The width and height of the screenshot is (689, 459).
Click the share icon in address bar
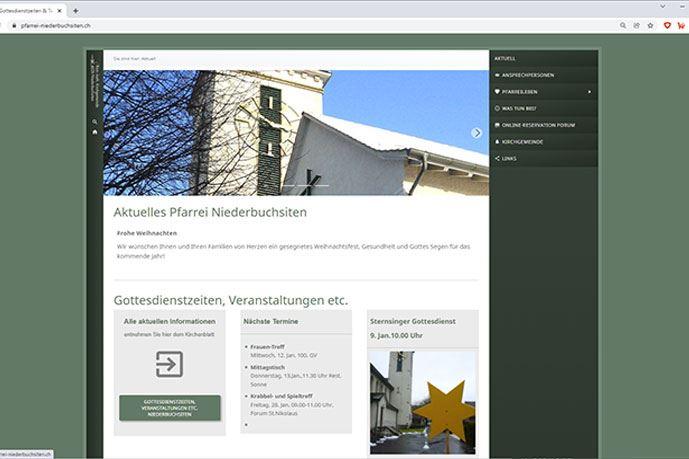(x=636, y=25)
